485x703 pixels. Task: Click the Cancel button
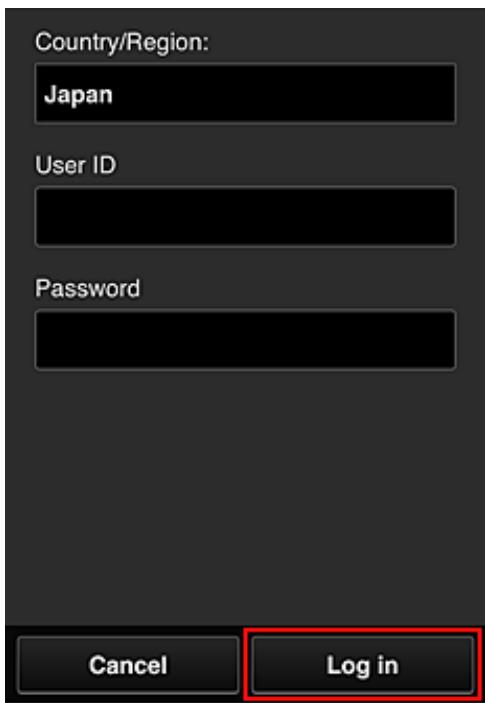click(128, 665)
